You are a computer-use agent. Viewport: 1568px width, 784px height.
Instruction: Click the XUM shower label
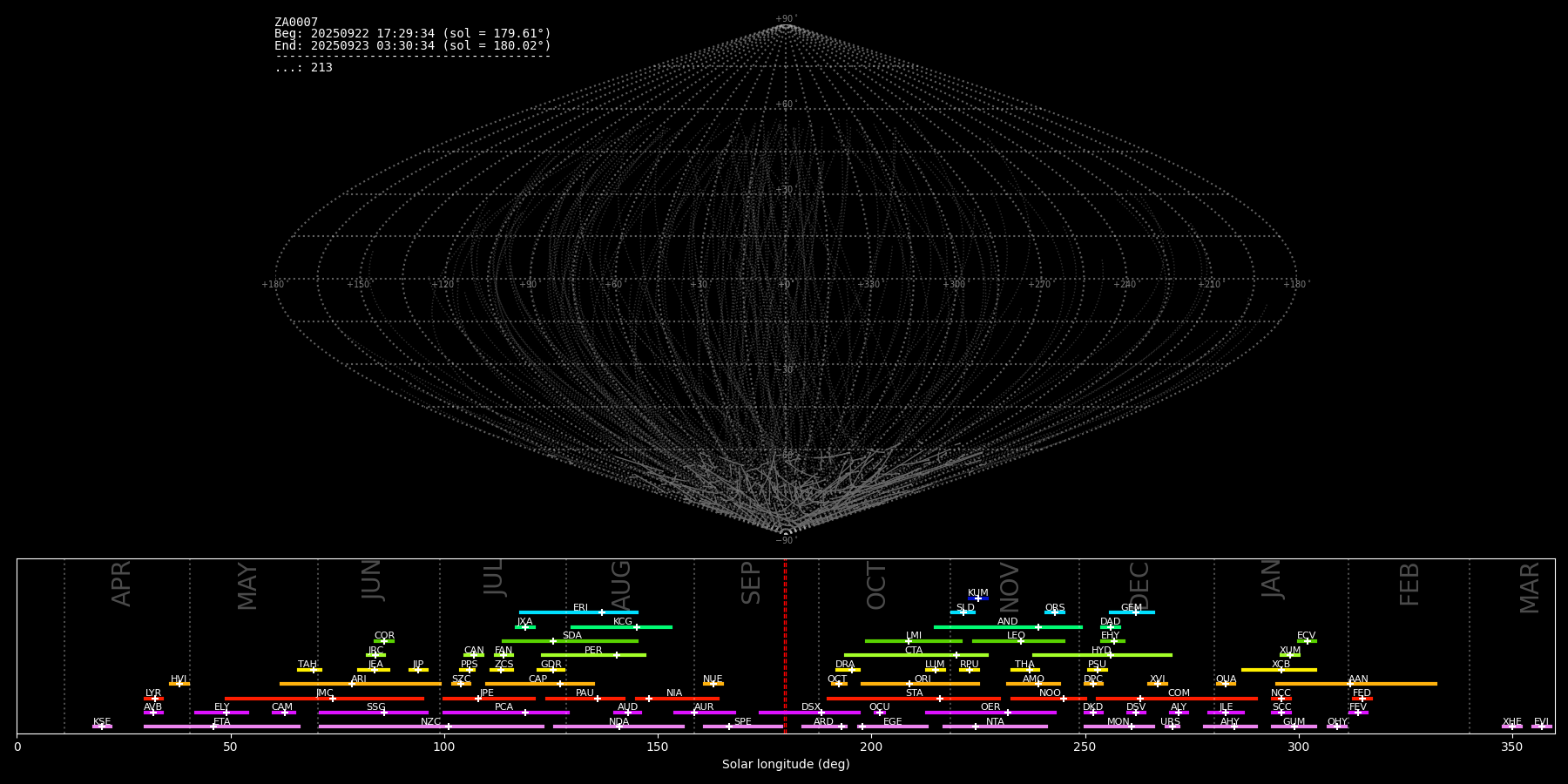pos(1290,651)
